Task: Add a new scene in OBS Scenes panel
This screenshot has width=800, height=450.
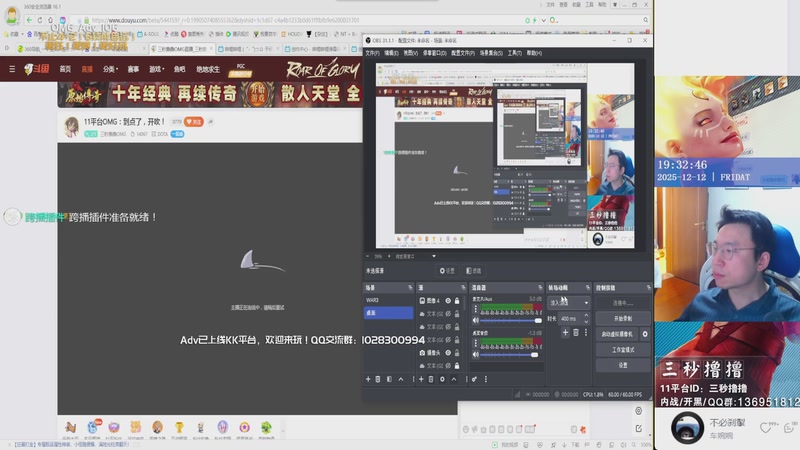Action: [368, 379]
